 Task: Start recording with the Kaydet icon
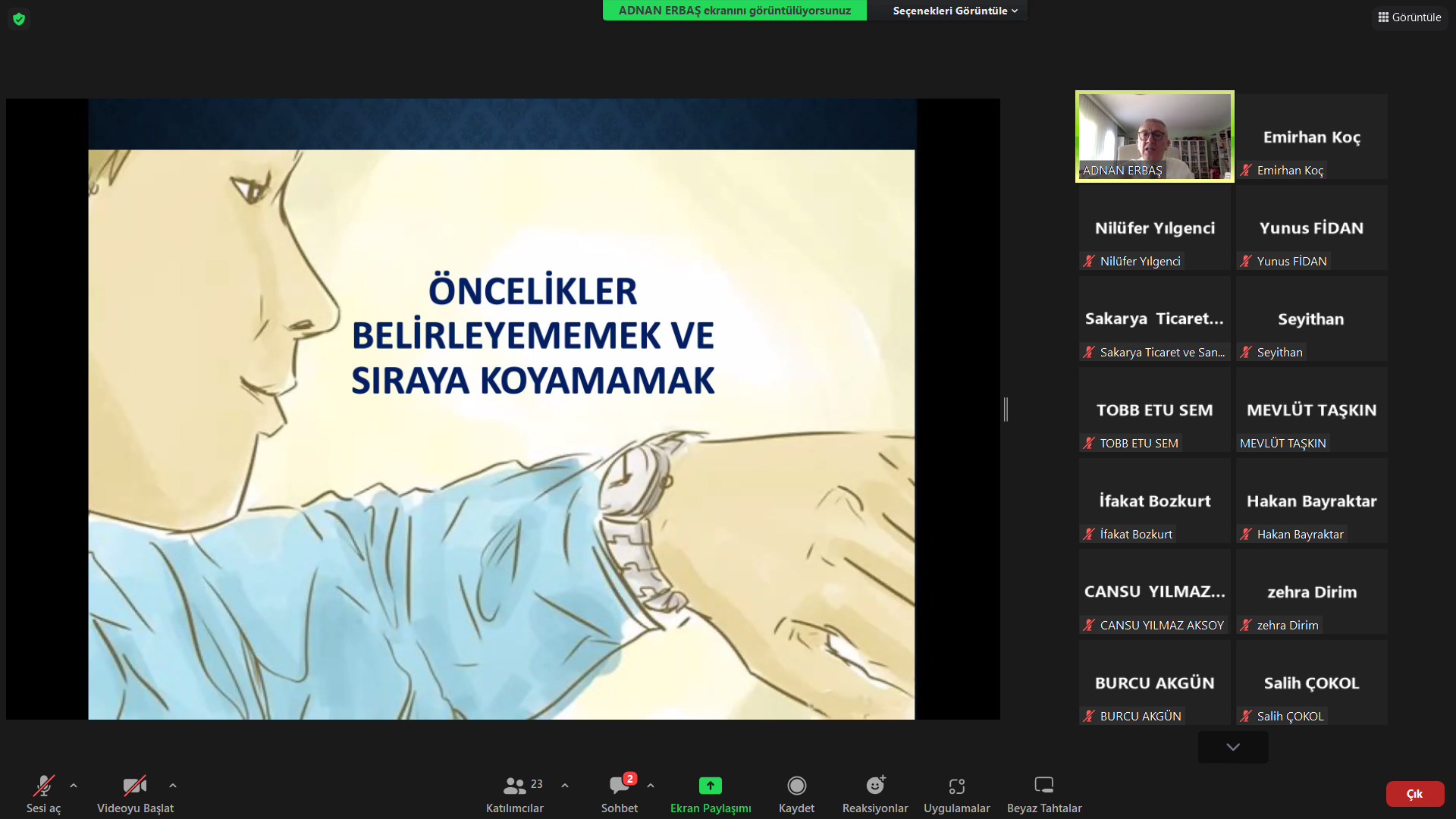pos(796,786)
